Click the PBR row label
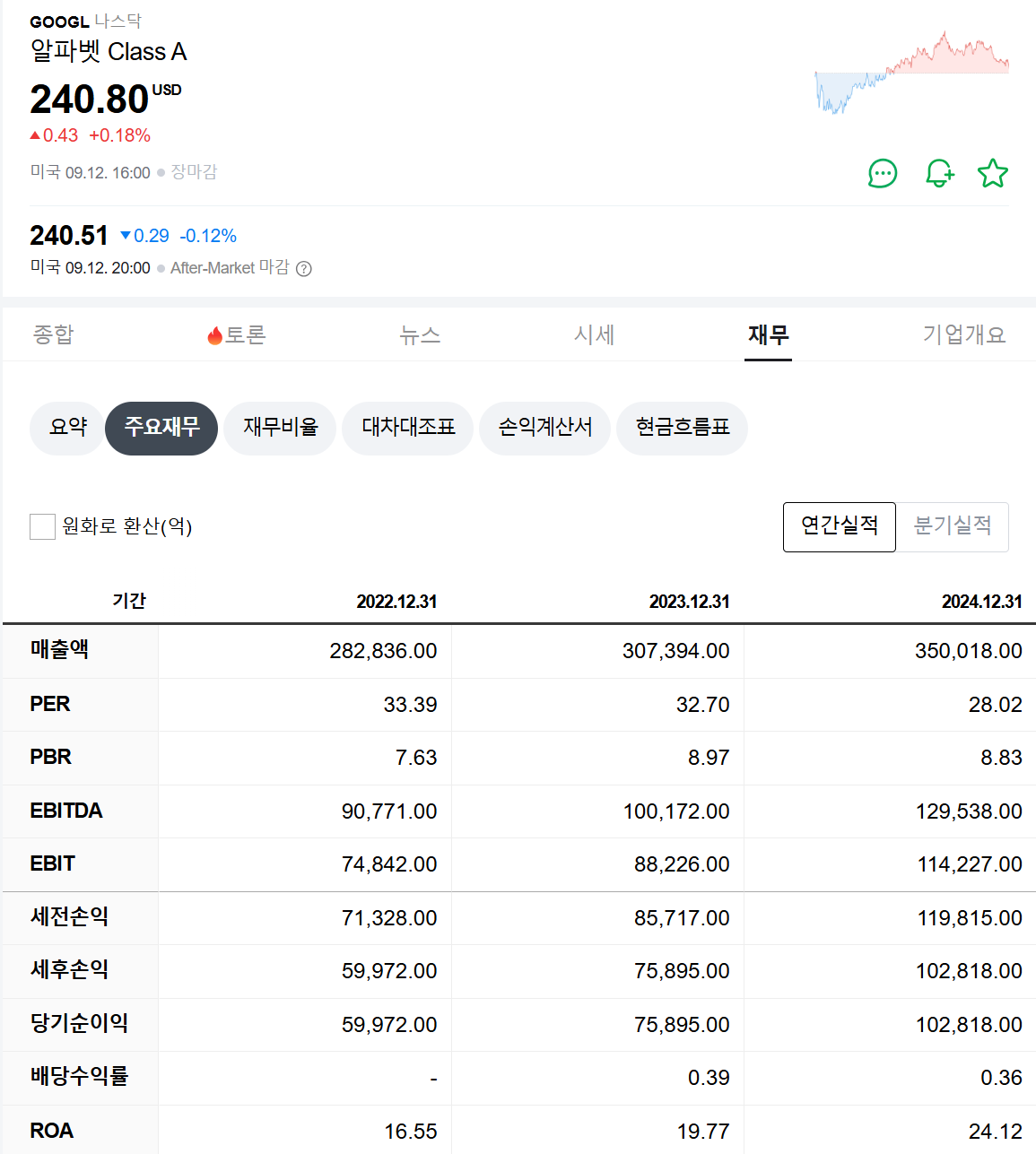The height and width of the screenshot is (1154, 1036). 51,757
